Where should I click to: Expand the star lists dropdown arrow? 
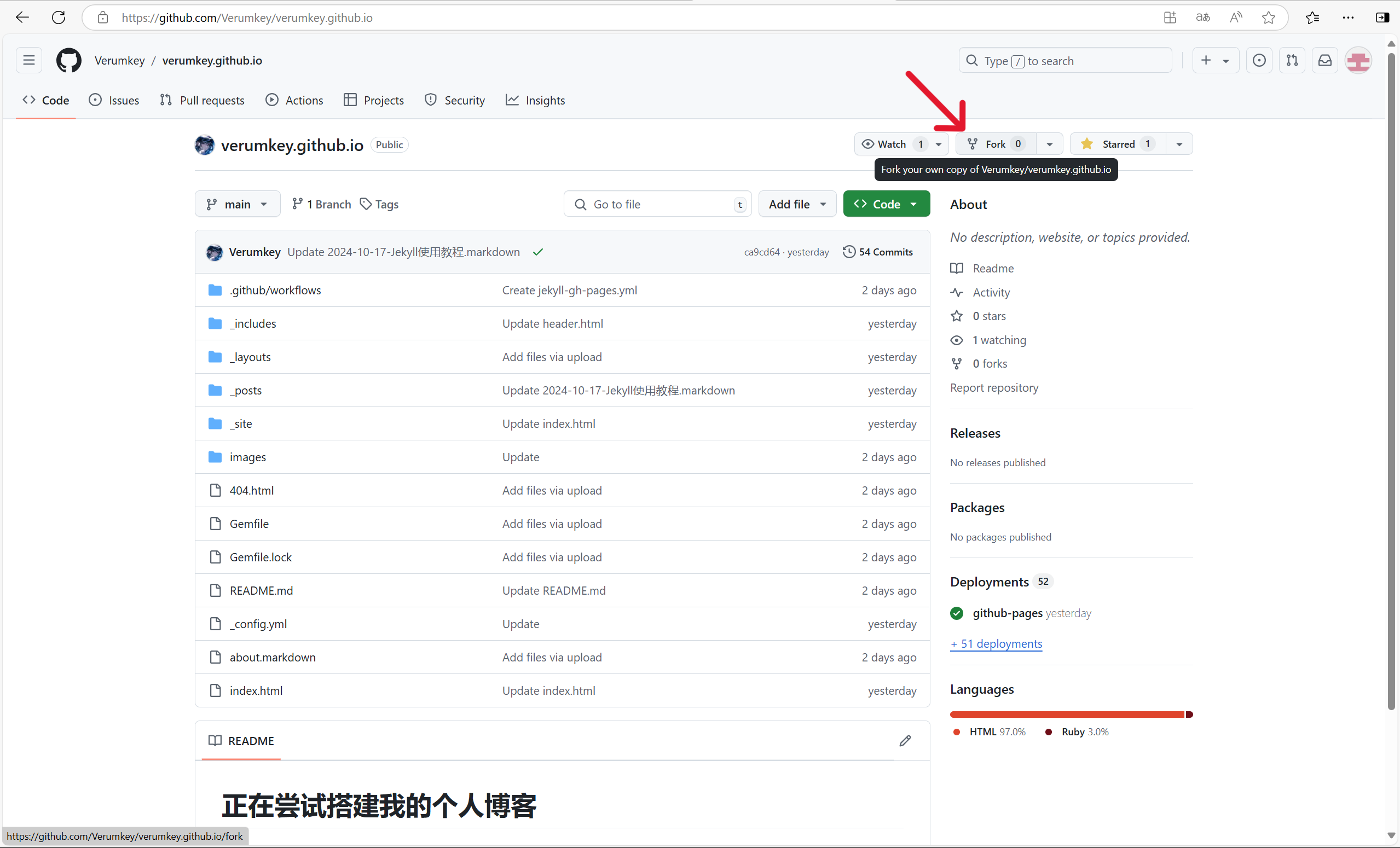(1179, 144)
